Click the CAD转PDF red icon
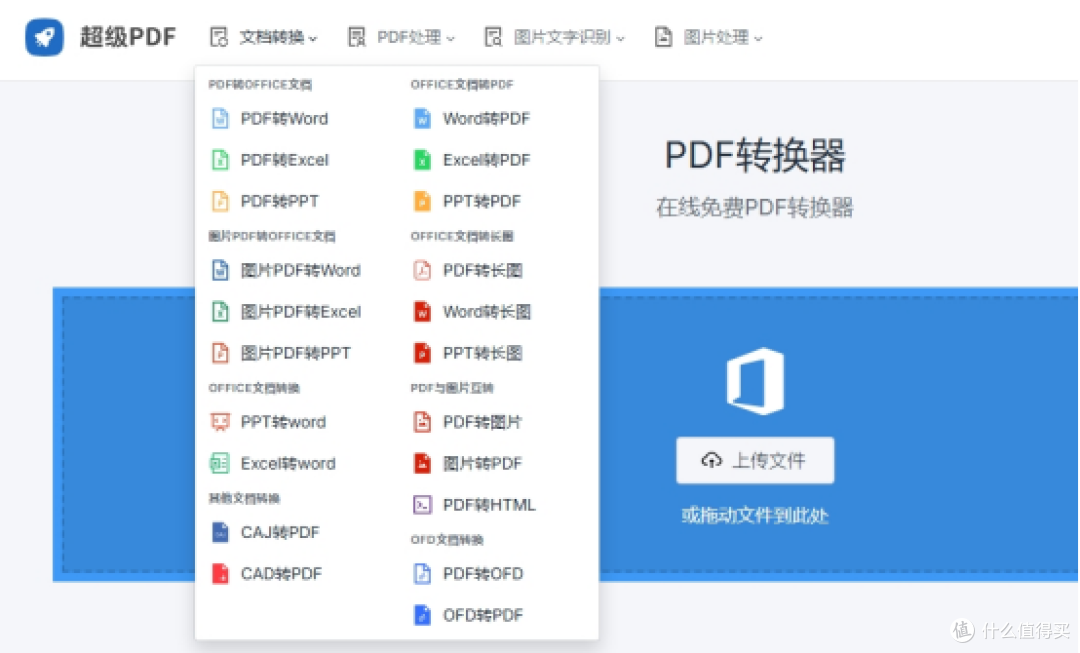Screen dimensions: 1080x653 click(x=220, y=573)
